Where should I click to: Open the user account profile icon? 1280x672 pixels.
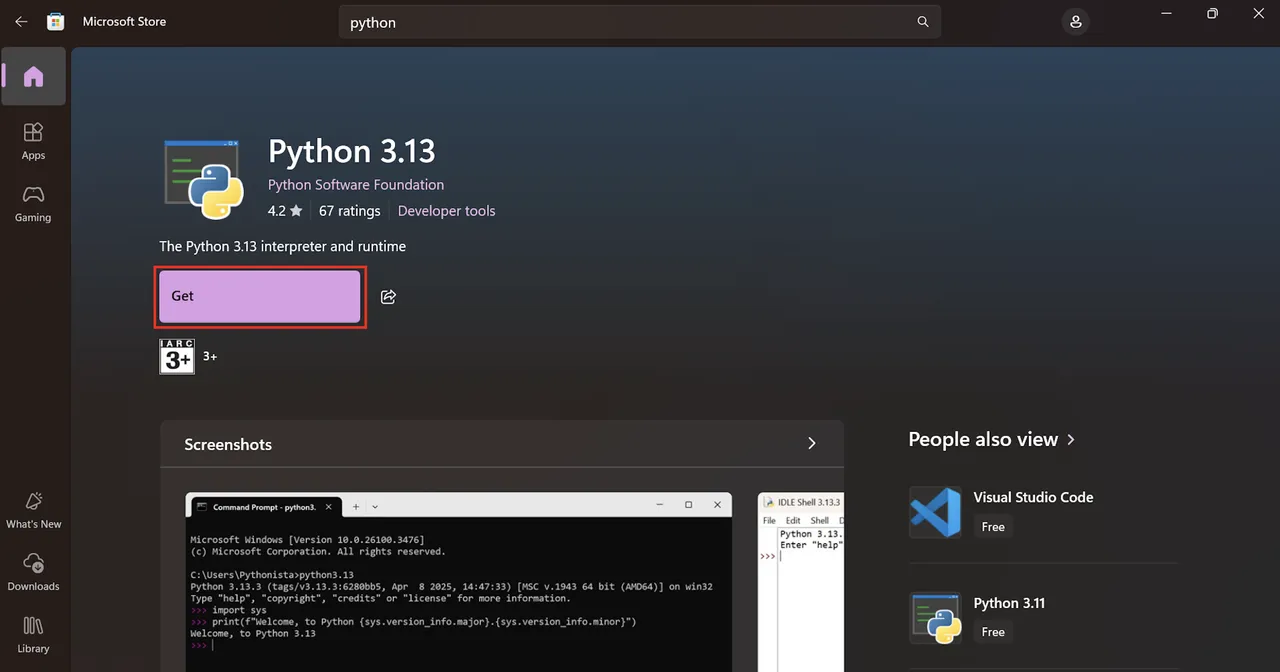(x=1075, y=21)
